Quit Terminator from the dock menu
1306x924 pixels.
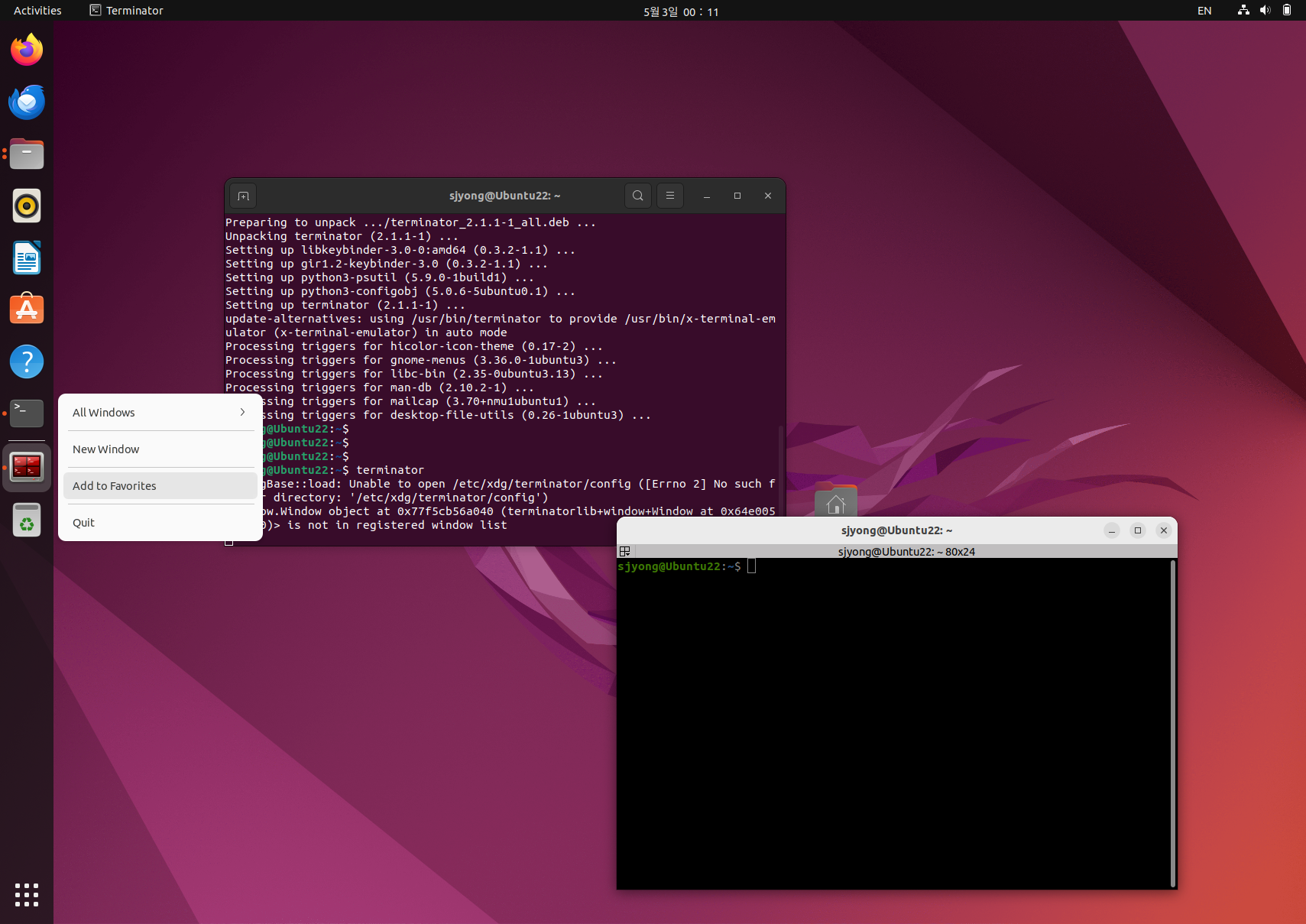coord(160,523)
